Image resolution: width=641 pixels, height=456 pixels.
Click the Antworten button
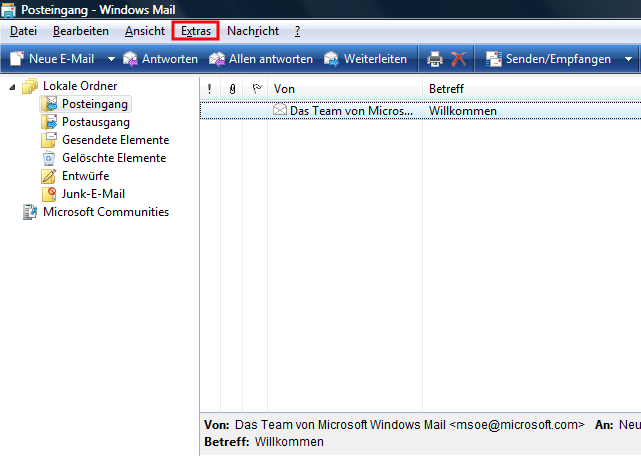click(x=160, y=59)
